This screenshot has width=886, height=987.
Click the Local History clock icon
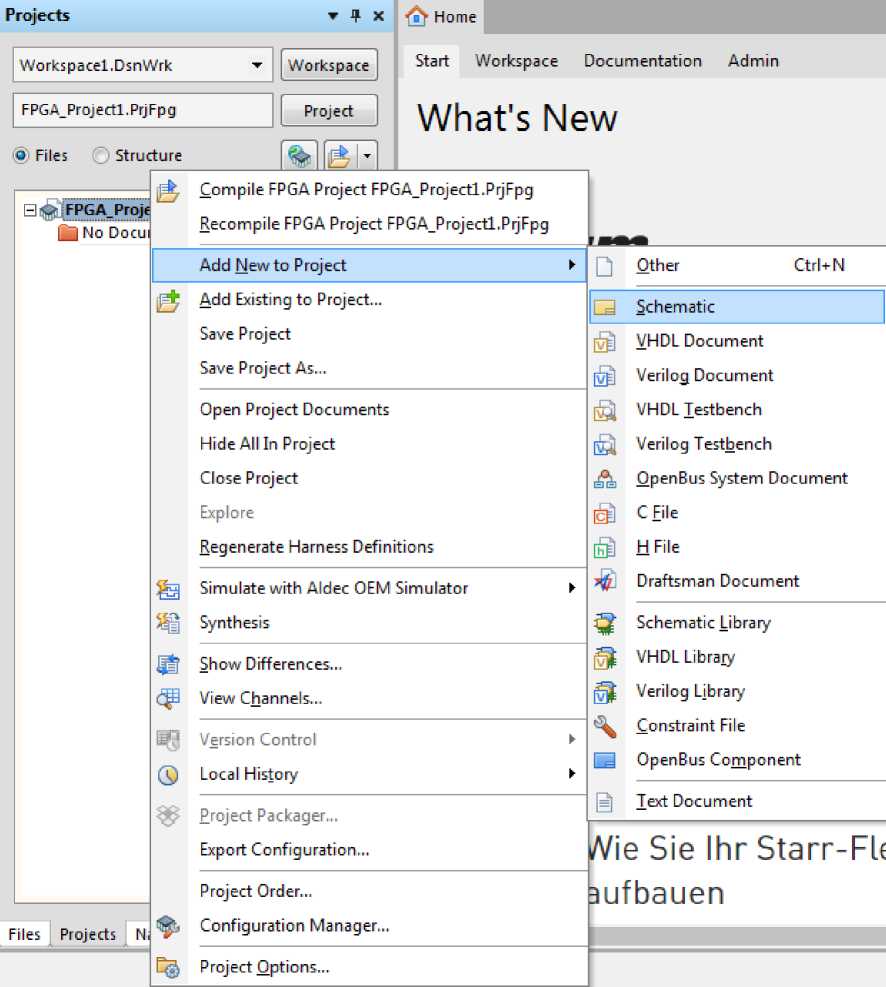pyautogui.click(x=168, y=775)
